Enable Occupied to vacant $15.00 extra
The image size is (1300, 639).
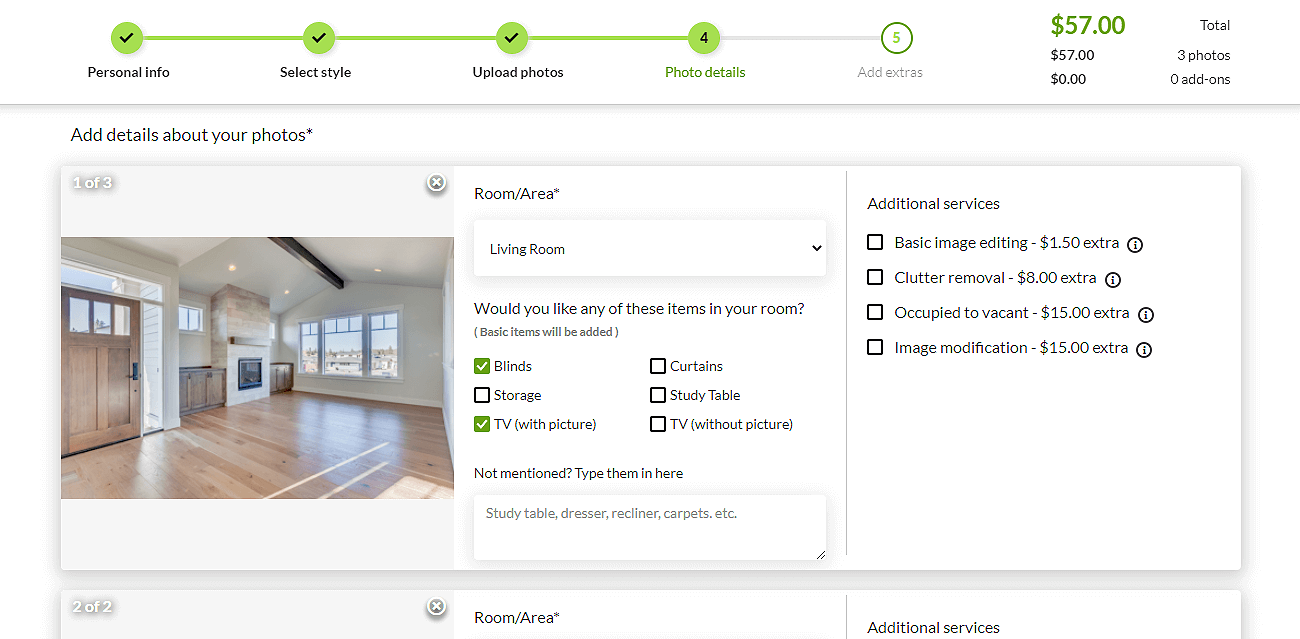coord(875,312)
